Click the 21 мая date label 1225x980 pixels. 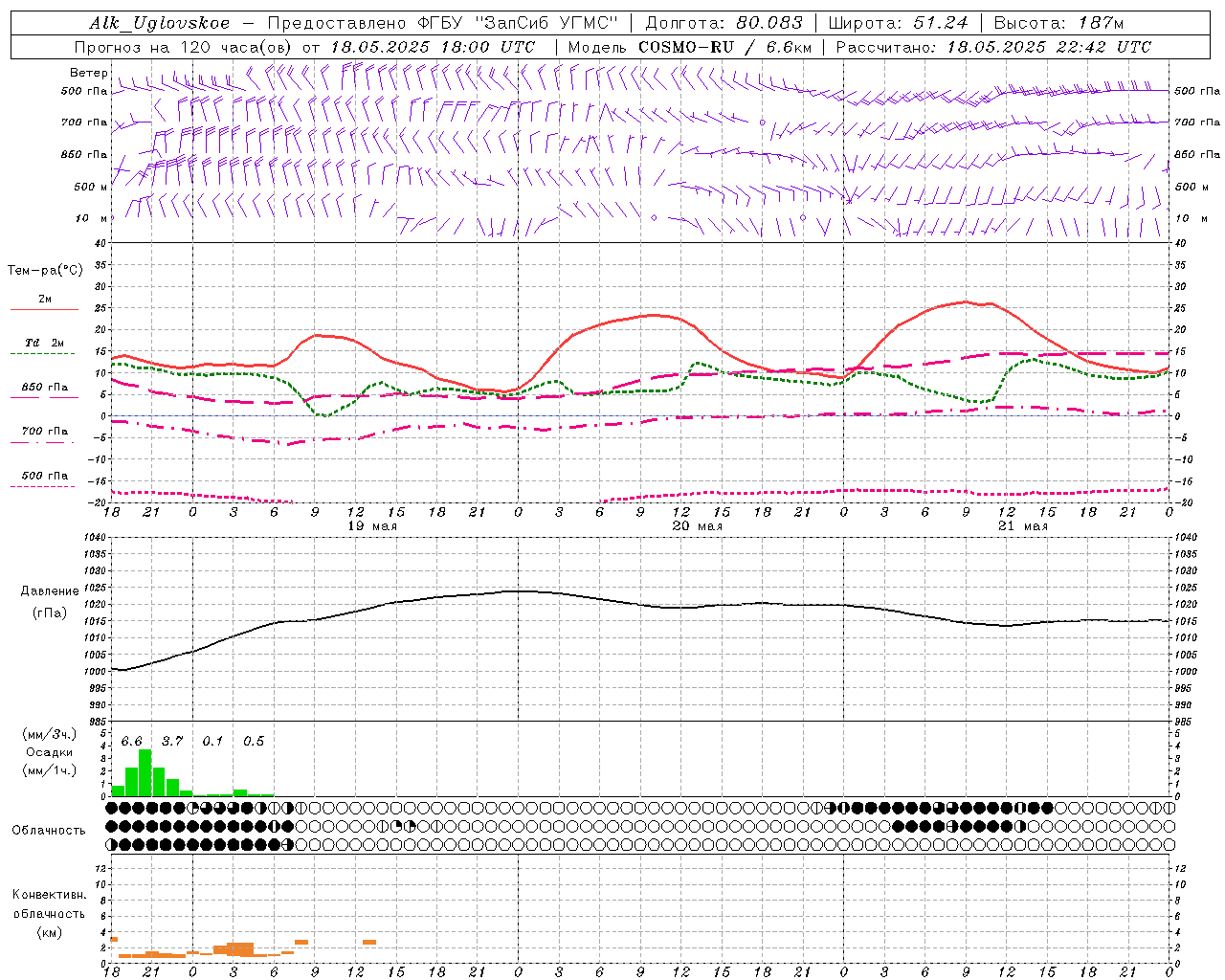pos(1023,526)
